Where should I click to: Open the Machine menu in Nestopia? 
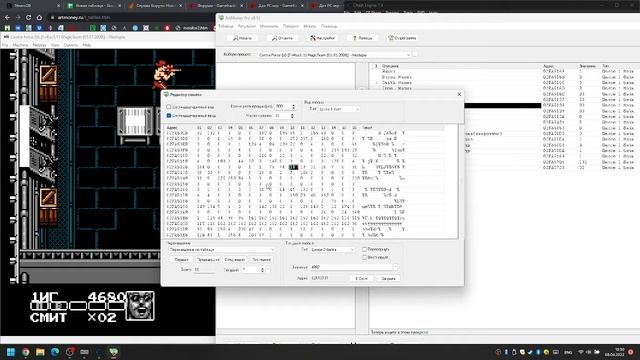click(20, 45)
